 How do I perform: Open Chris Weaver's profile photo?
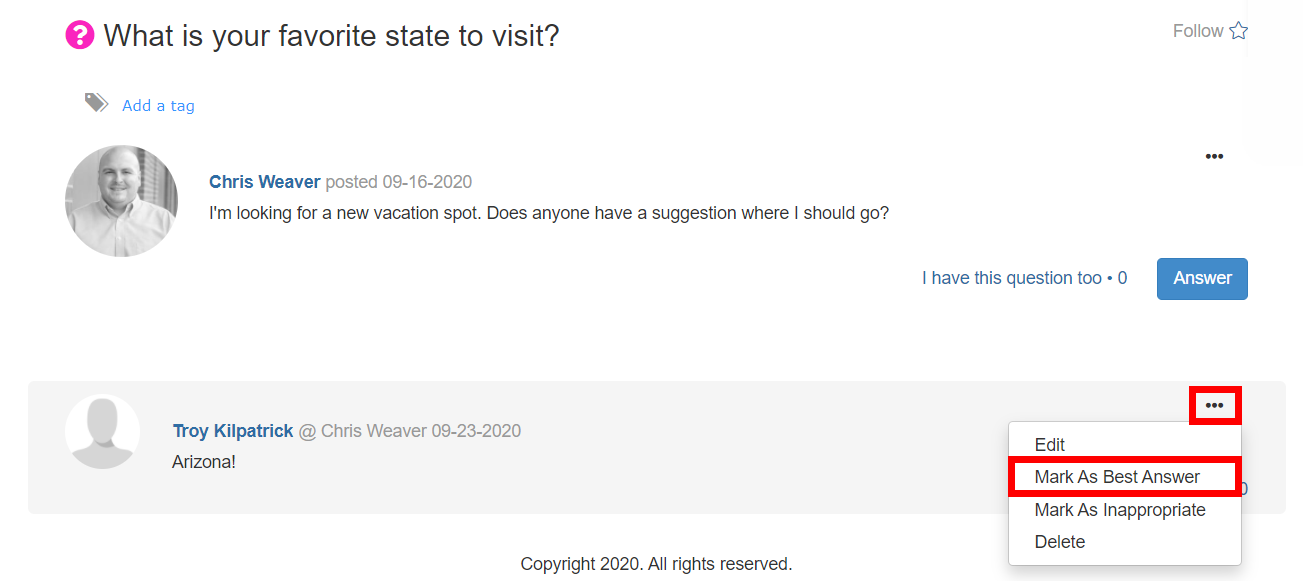coord(121,201)
